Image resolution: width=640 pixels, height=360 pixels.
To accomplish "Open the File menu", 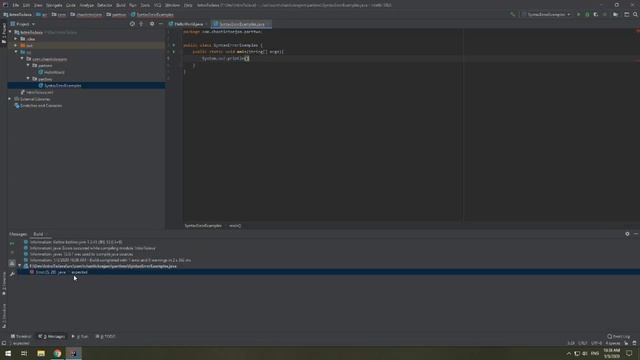I will 16,5.
